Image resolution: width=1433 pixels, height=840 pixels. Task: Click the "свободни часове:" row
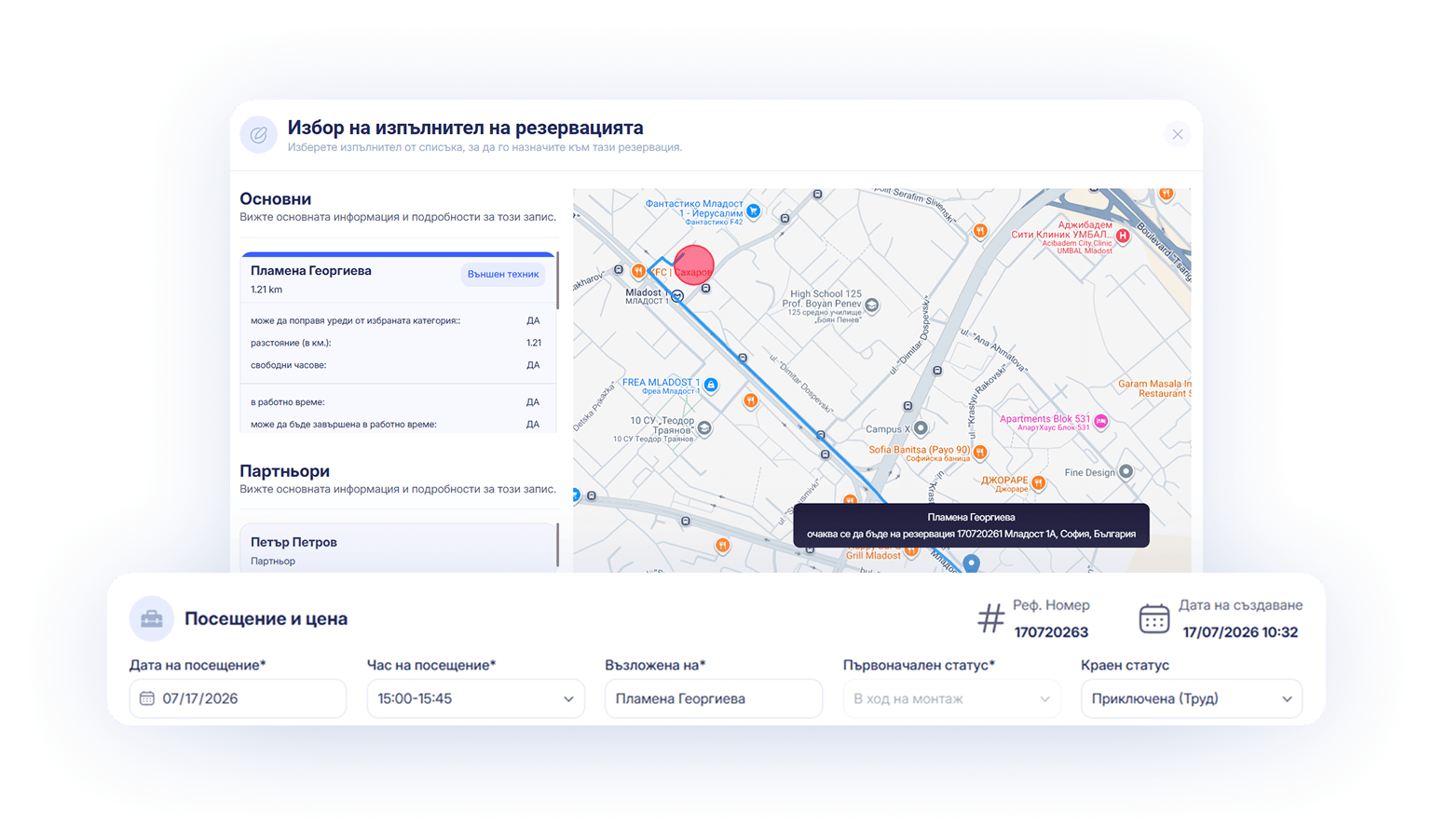pos(397,365)
